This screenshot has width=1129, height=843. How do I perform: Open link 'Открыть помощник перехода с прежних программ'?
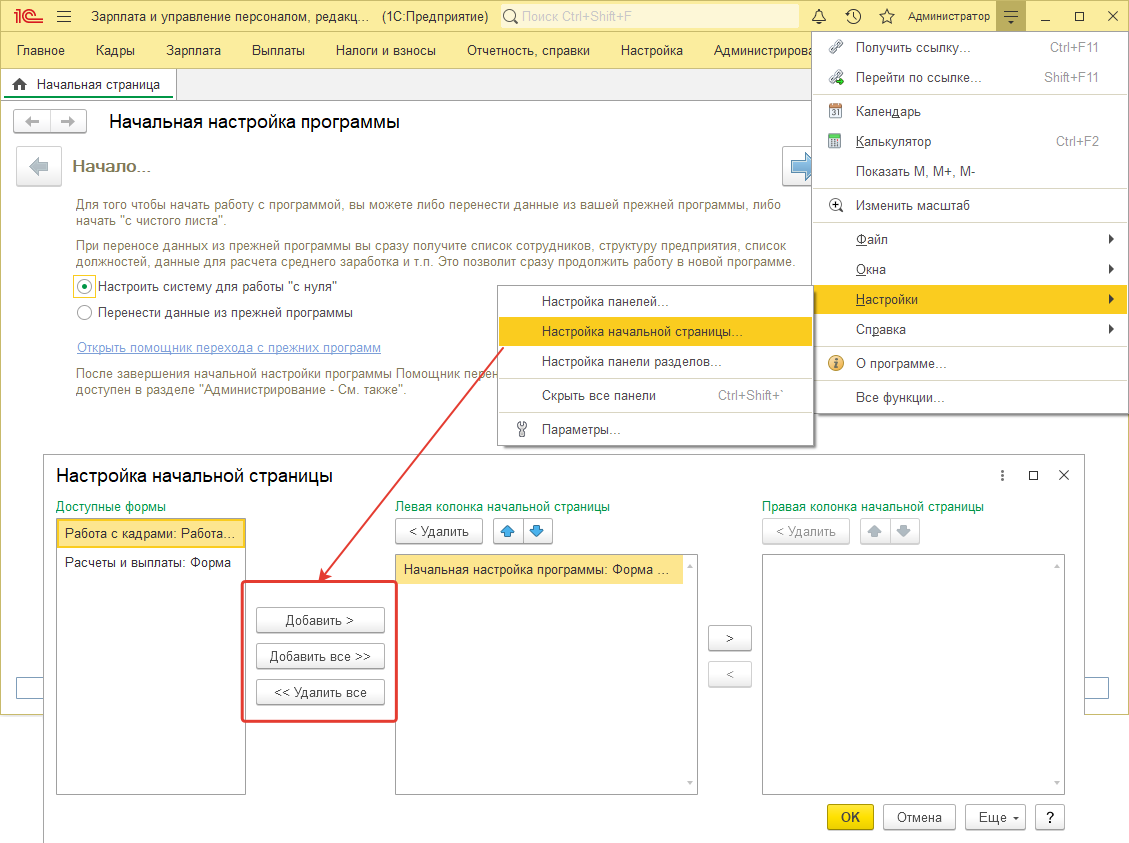tap(228, 348)
